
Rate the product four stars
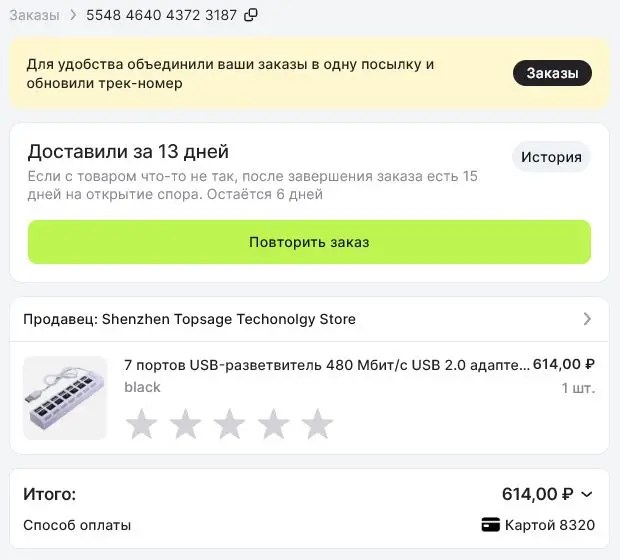(x=273, y=424)
